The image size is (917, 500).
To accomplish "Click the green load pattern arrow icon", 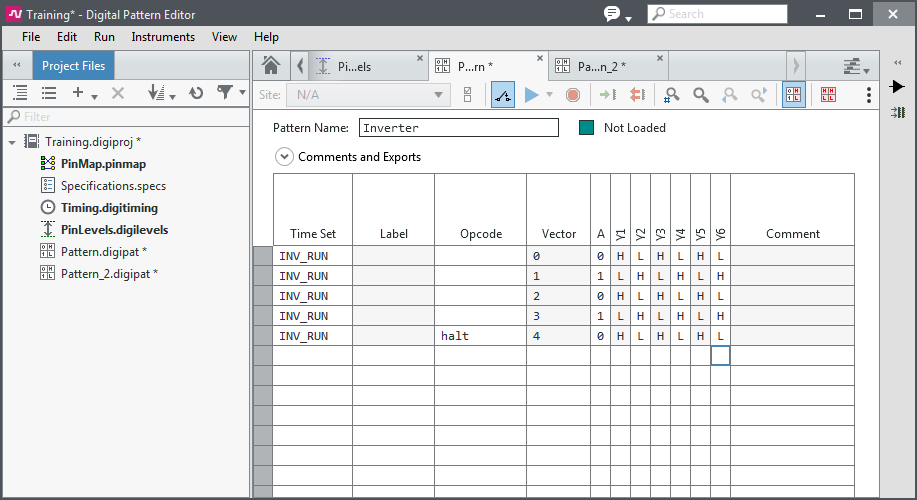I will pos(608,95).
